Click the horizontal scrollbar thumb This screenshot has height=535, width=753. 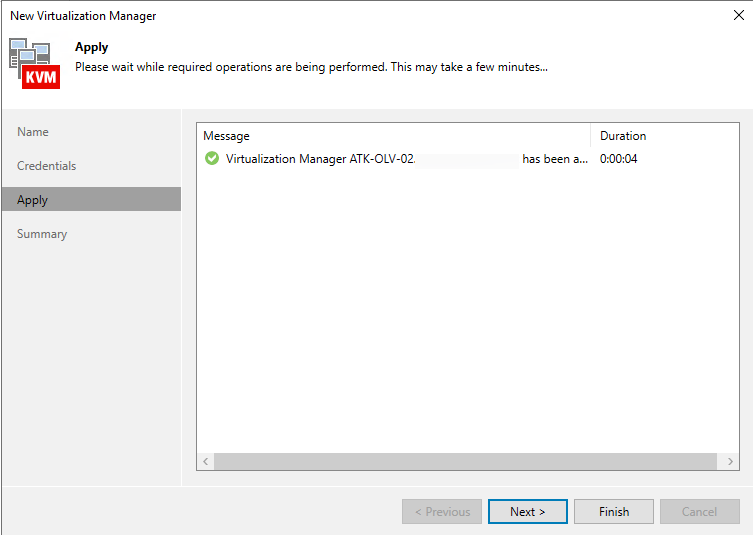tap(464, 461)
